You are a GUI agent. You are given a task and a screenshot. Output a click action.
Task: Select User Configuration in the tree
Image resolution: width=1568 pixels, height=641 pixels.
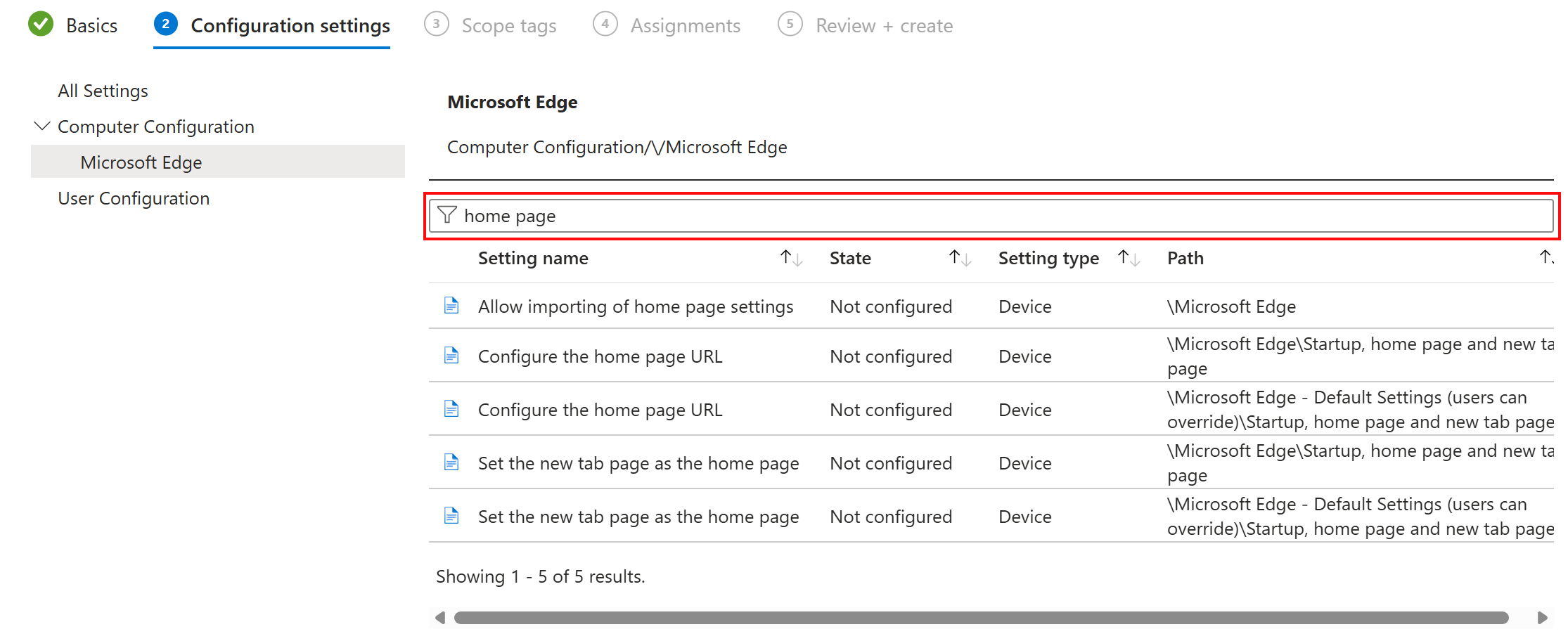134,198
